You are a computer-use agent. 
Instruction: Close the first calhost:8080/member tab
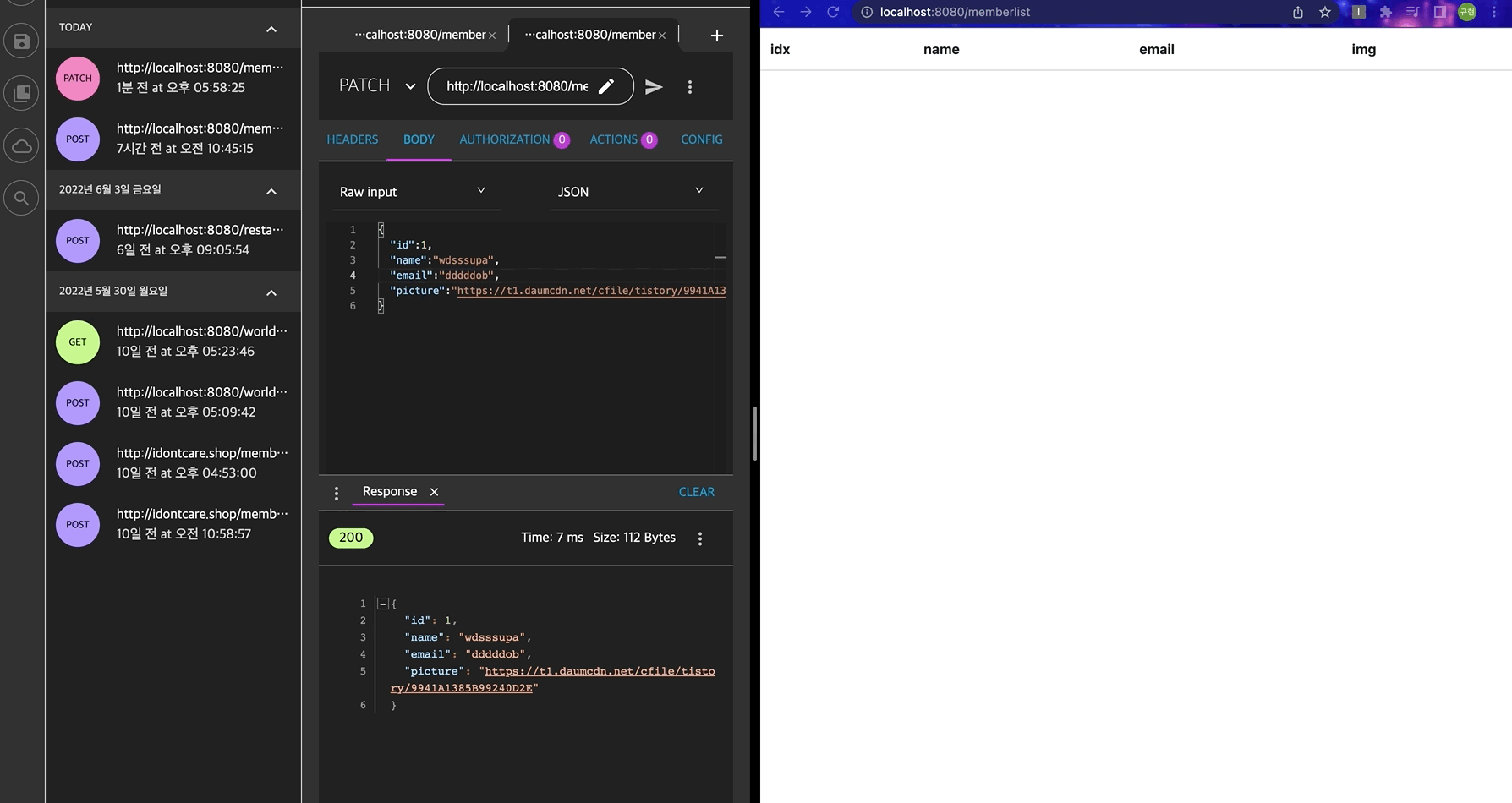click(492, 36)
